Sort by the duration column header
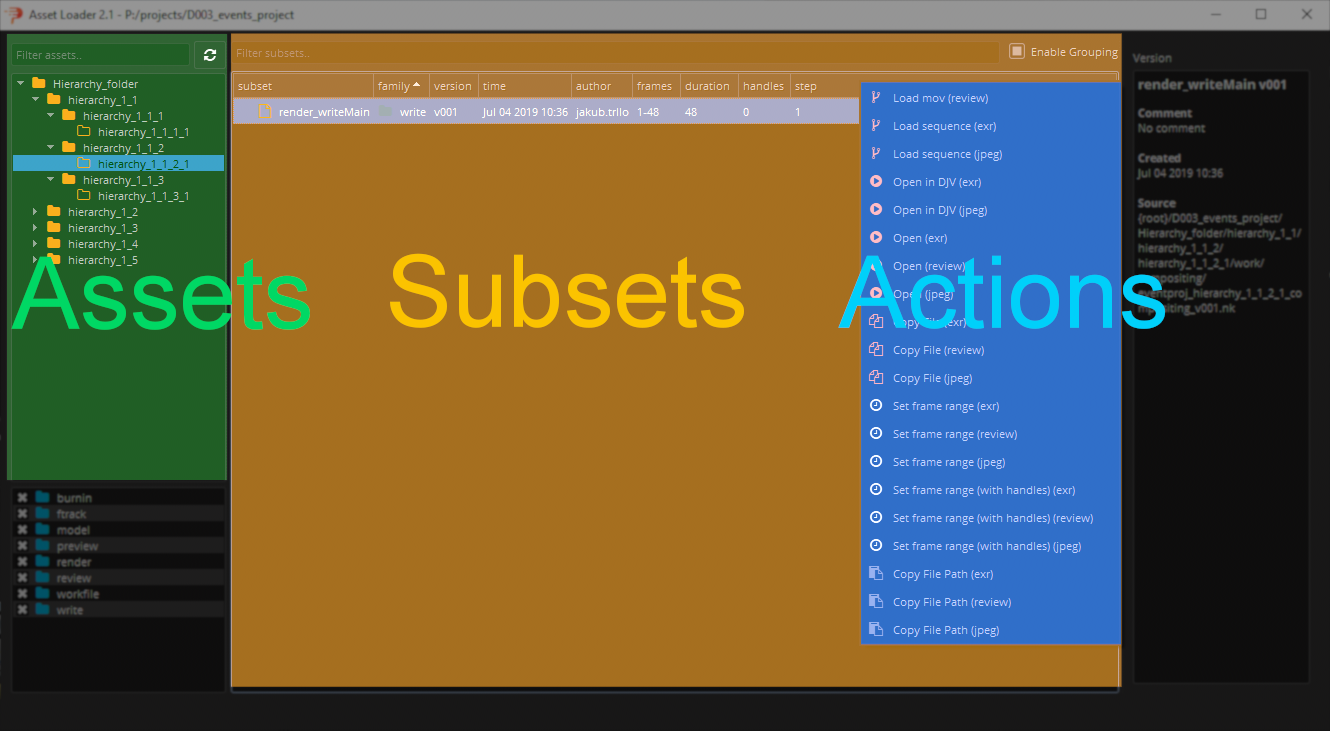Viewport: 1330px width, 731px height. [709, 86]
